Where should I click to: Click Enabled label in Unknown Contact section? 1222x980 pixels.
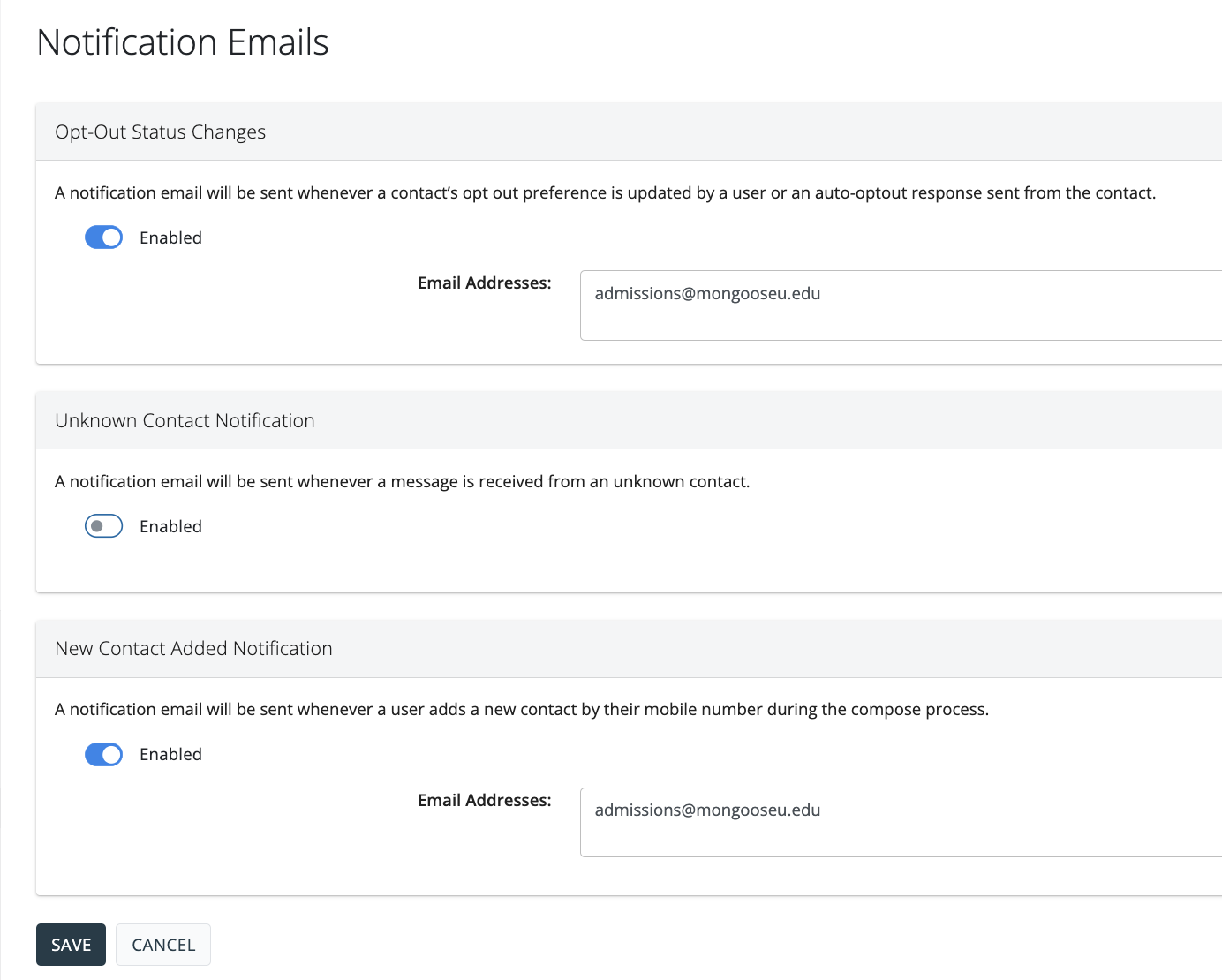[x=170, y=526]
